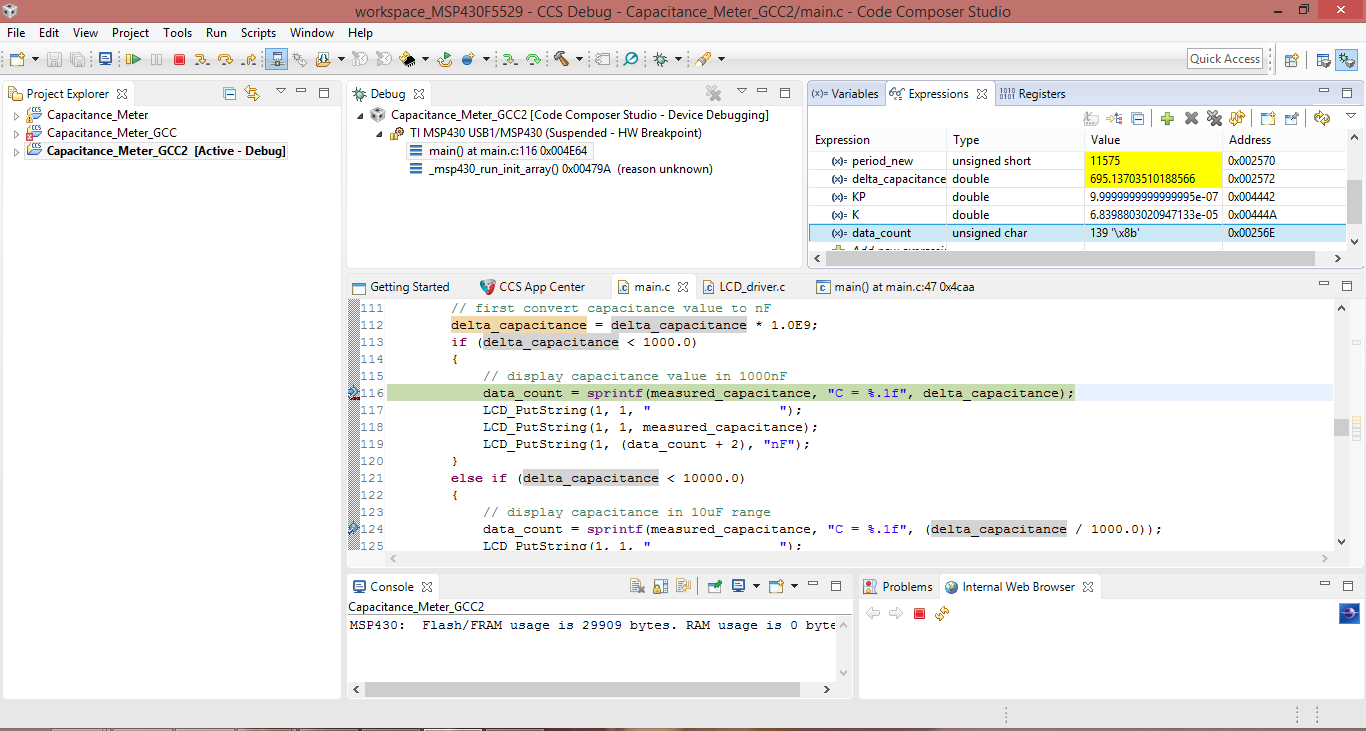1366x731 pixels.
Task: Switch to the Variables tab
Action: [x=845, y=94]
